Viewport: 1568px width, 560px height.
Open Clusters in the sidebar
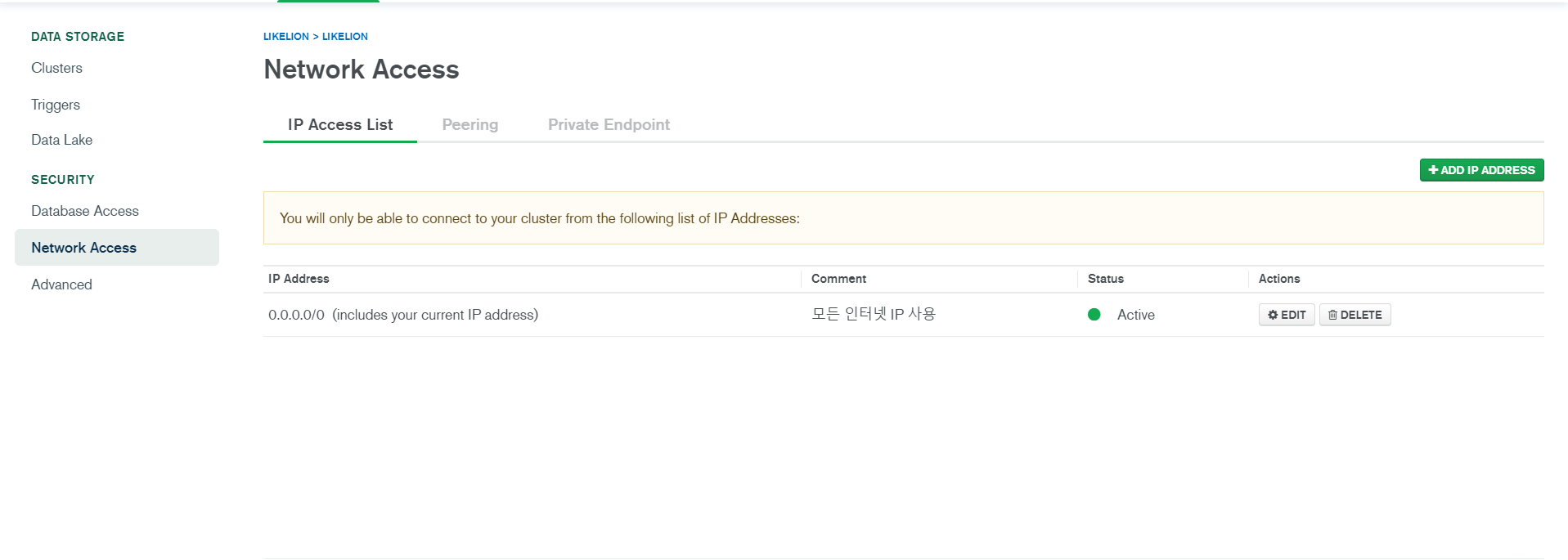pos(56,68)
